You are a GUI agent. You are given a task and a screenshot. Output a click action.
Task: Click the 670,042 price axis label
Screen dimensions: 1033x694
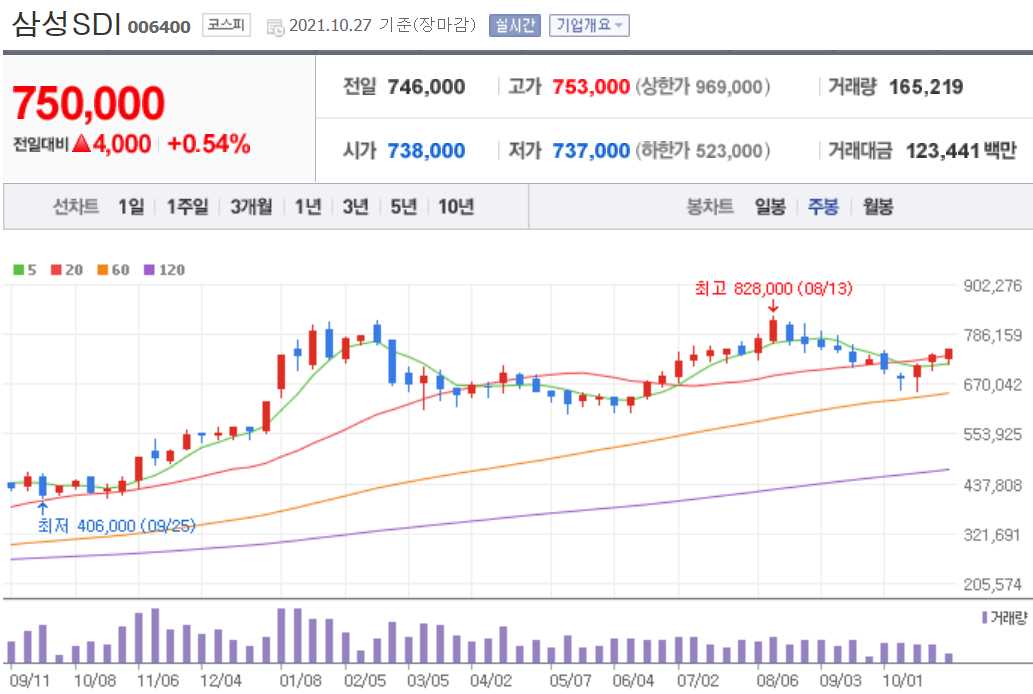[x=992, y=385]
